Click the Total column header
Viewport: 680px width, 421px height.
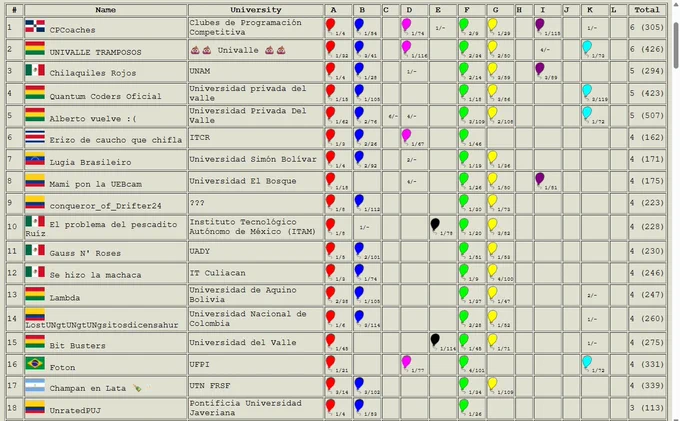647,10
